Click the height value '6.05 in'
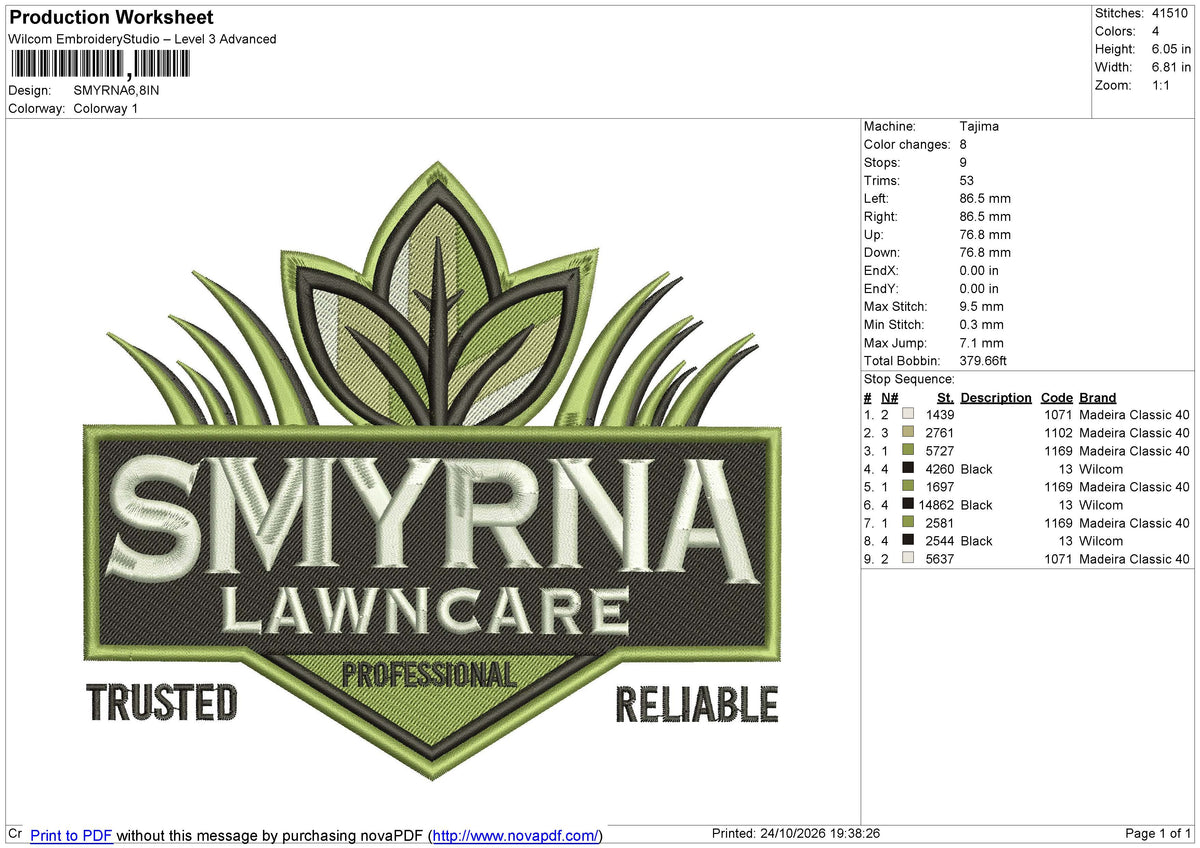This screenshot has width=1200, height=848. (1171, 49)
